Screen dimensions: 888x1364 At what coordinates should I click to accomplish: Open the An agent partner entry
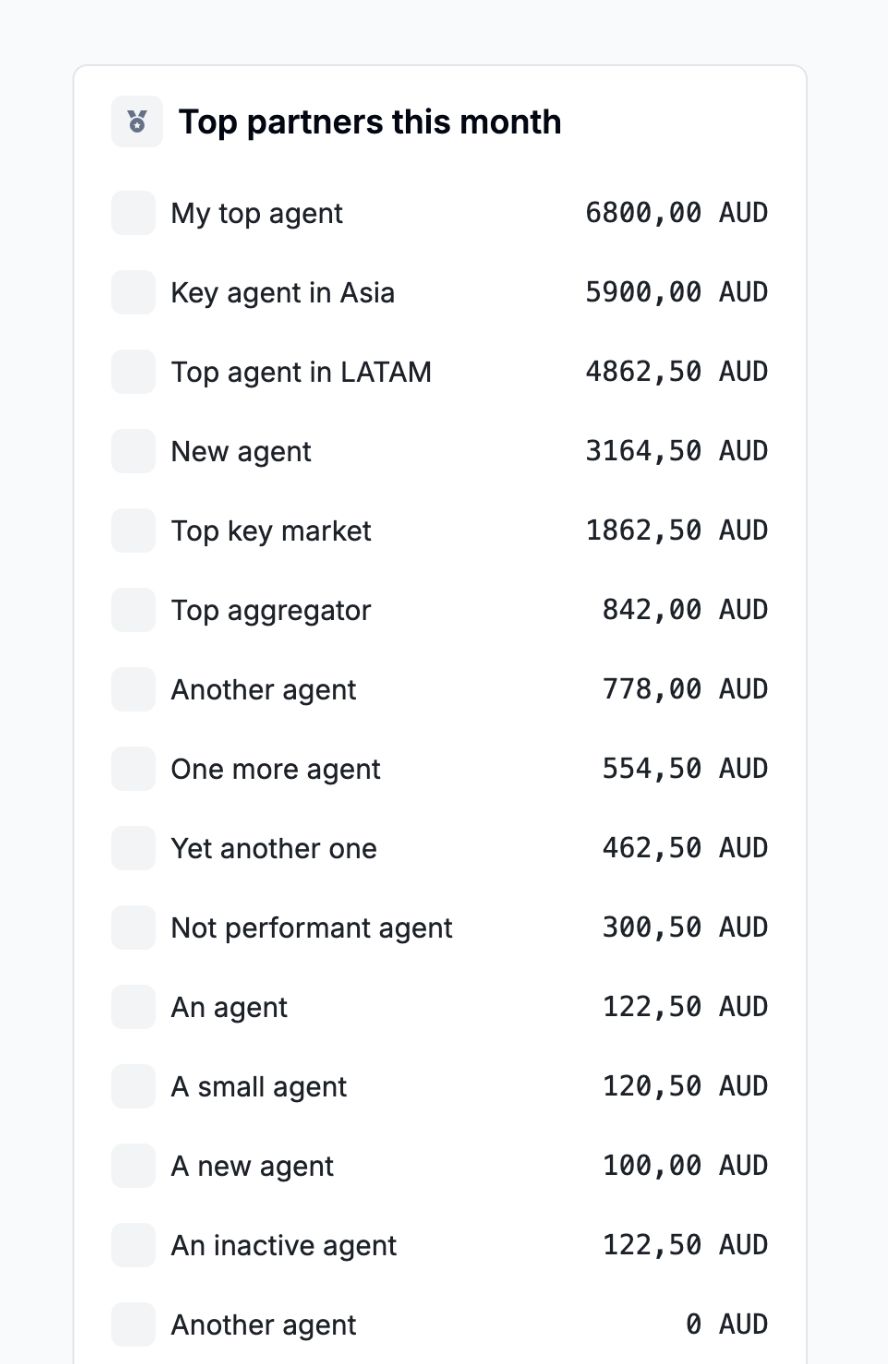[x=440, y=1007]
